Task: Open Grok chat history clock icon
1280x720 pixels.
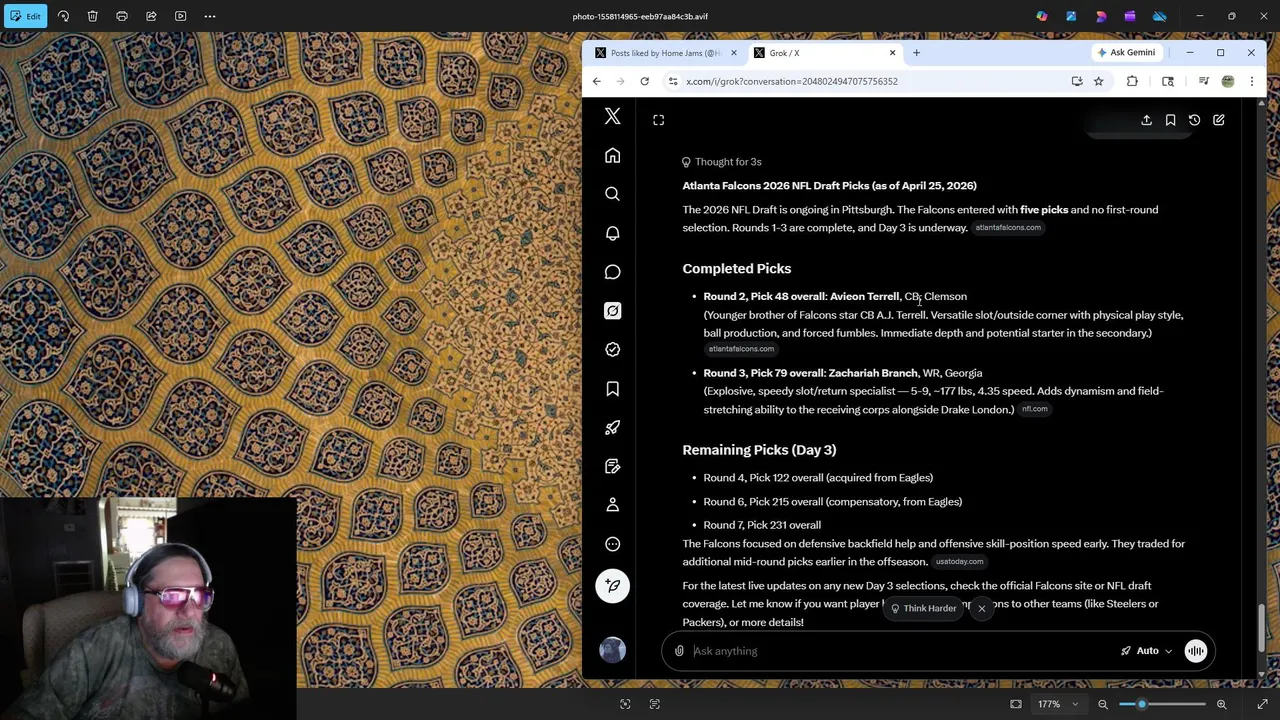Action: (x=1194, y=120)
